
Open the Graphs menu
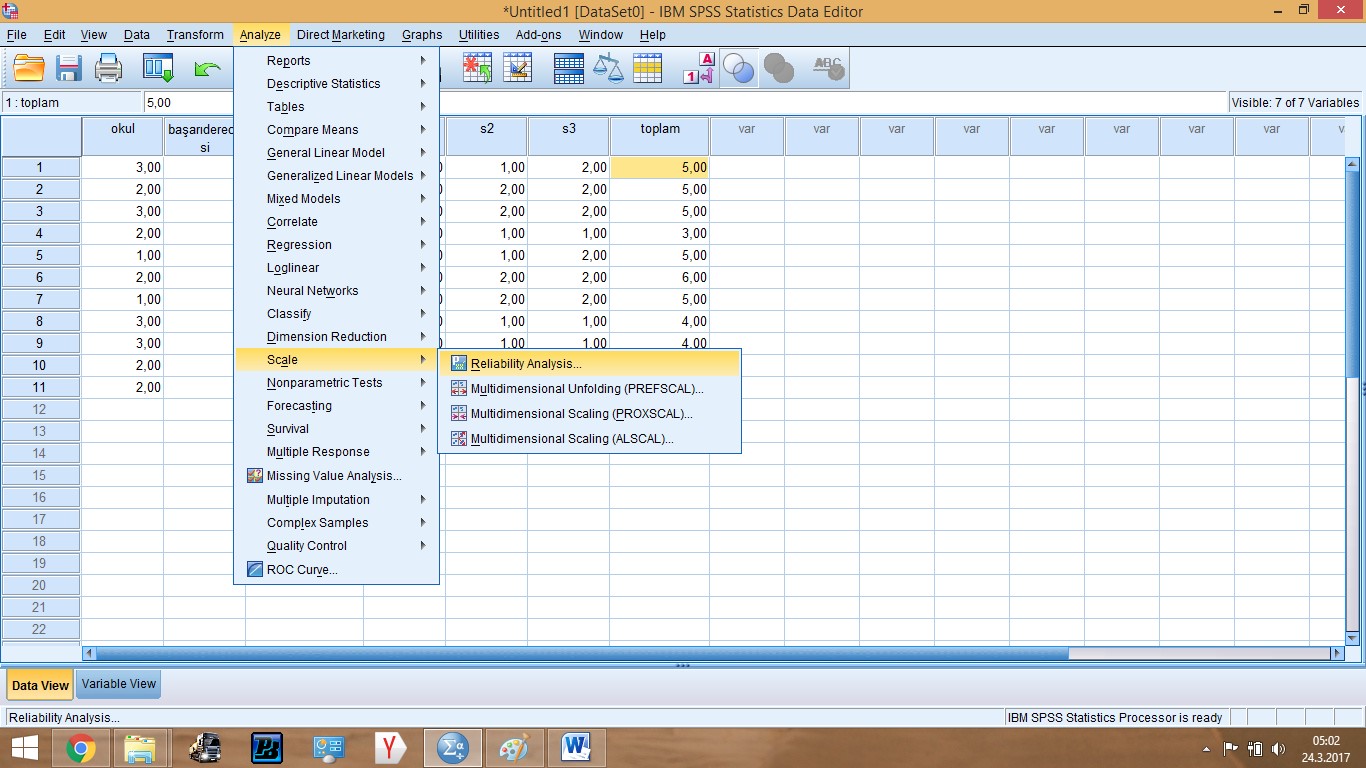coord(422,35)
